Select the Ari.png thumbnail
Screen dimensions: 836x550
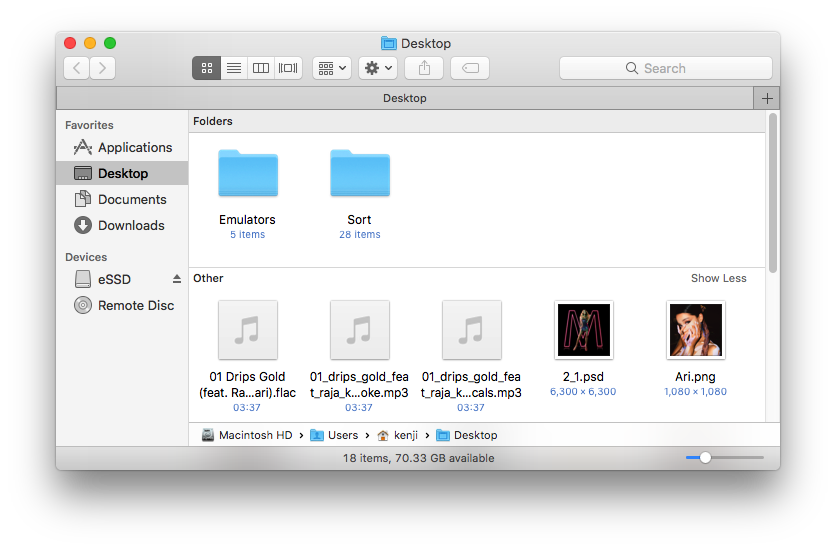pos(696,330)
